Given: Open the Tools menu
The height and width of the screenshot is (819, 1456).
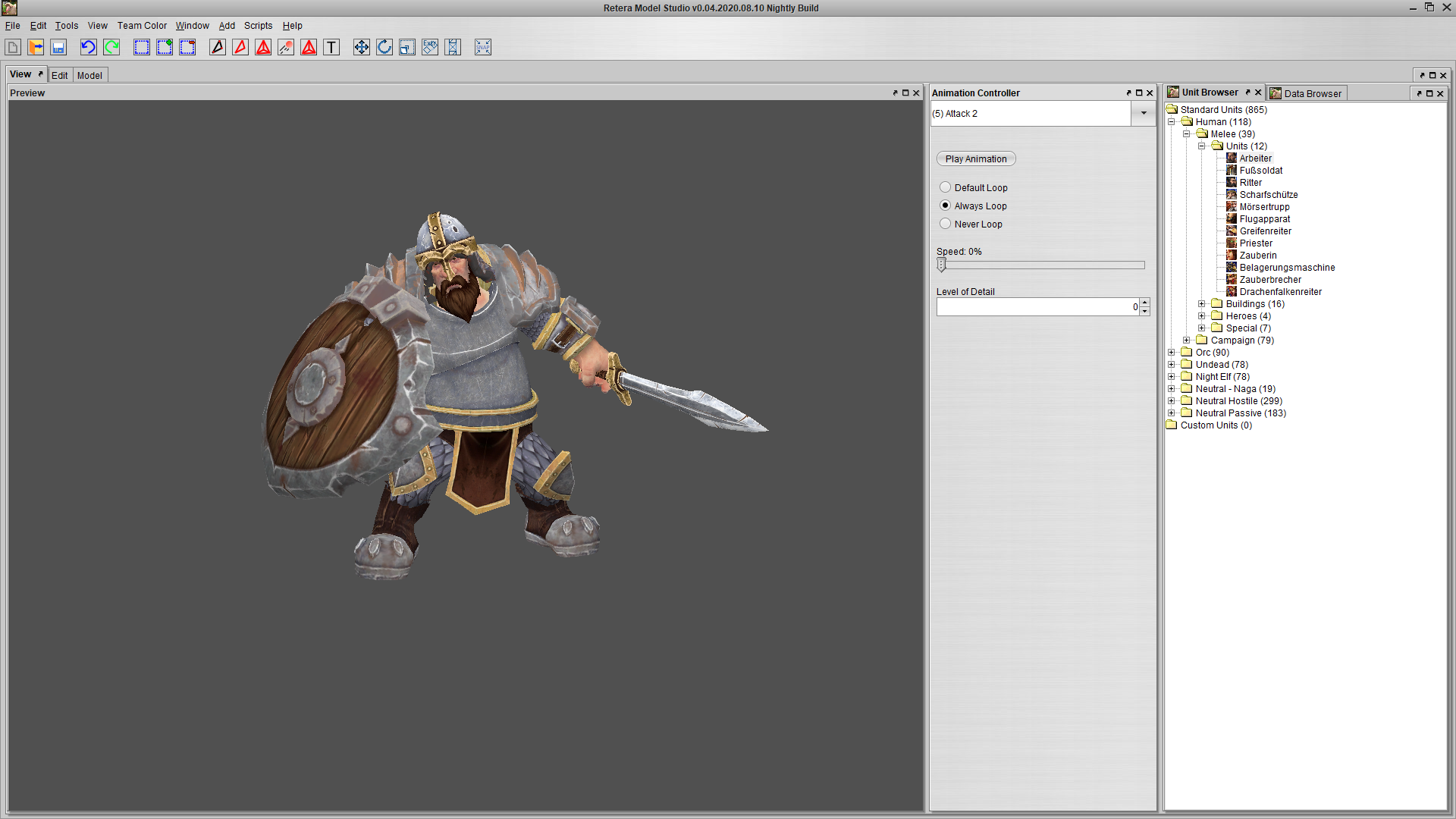Looking at the screenshot, I should (x=67, y=26).
